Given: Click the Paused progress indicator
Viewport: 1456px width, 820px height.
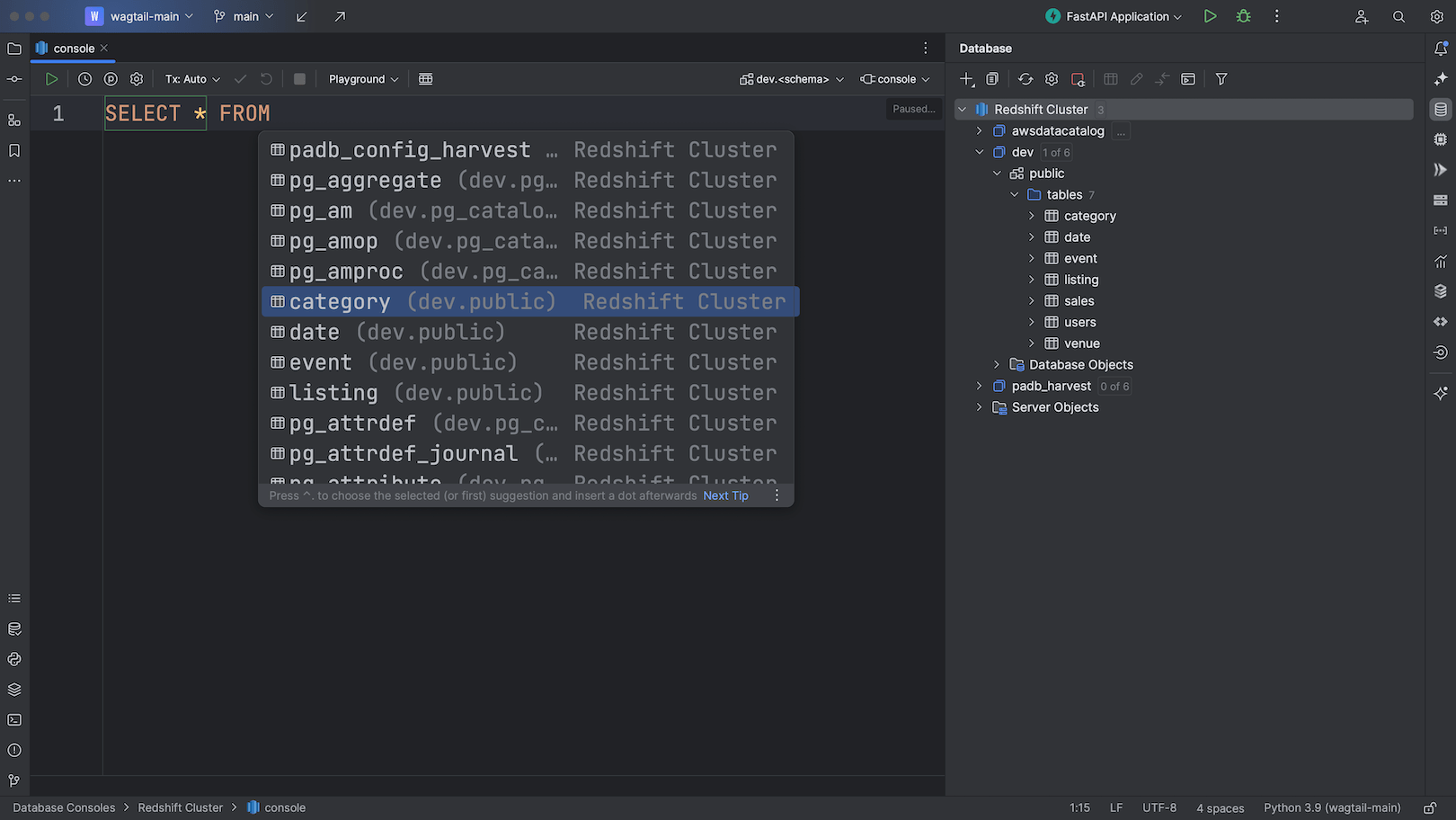Looking at the screenshot, I should point(913,109).
